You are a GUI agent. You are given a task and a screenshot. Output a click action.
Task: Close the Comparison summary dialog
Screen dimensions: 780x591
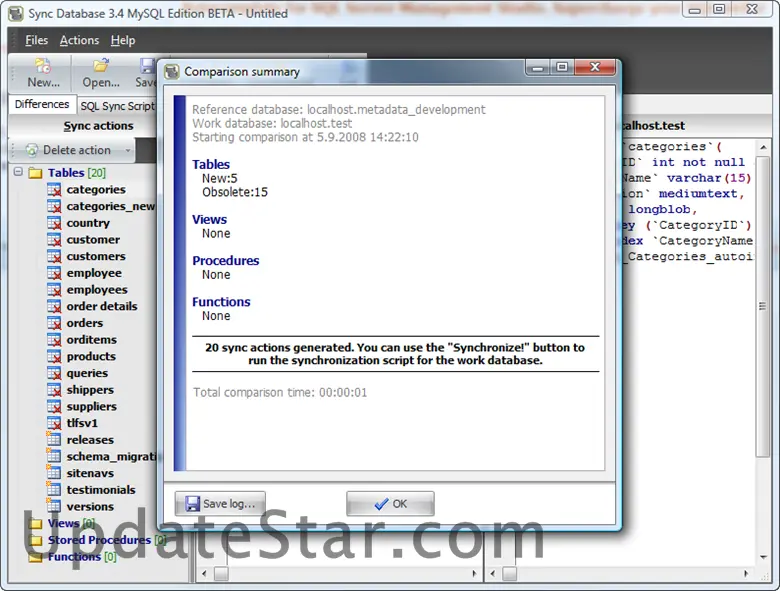595,67
